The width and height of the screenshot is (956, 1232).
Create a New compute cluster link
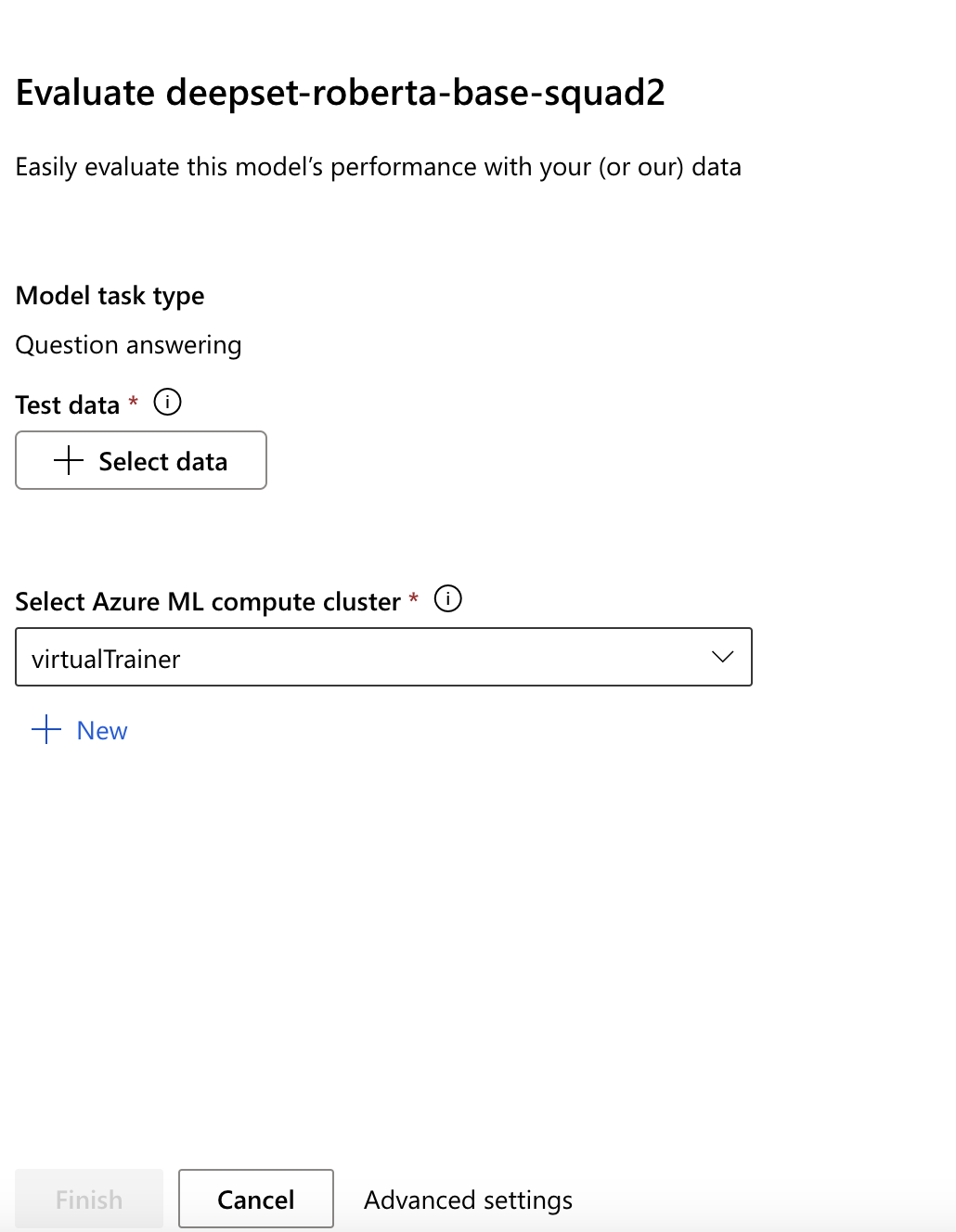(x=102, y=731)
